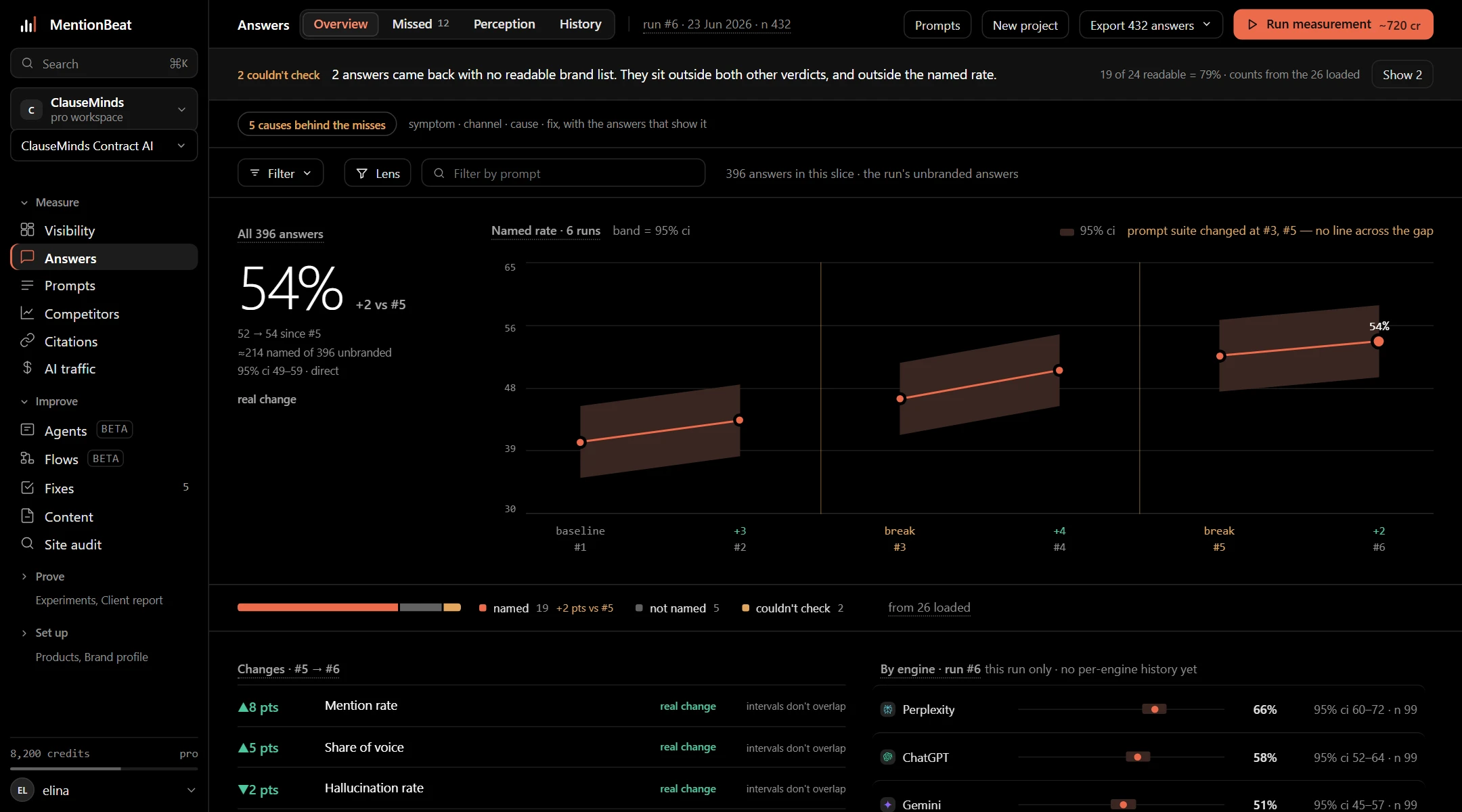Open 5 causes behind the misses

(317, 125)
